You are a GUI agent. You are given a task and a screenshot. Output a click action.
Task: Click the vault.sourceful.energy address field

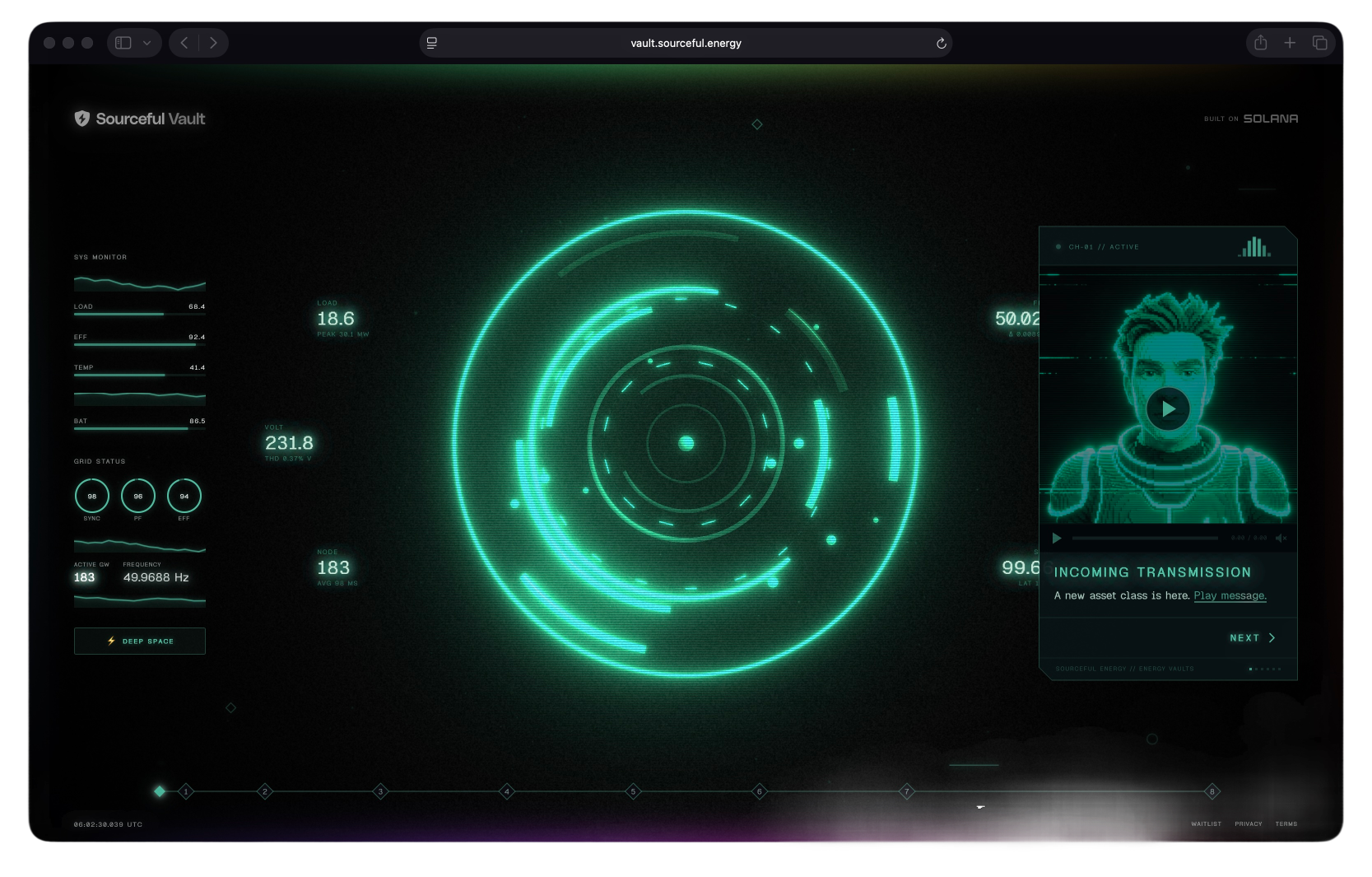pos(686,43)
